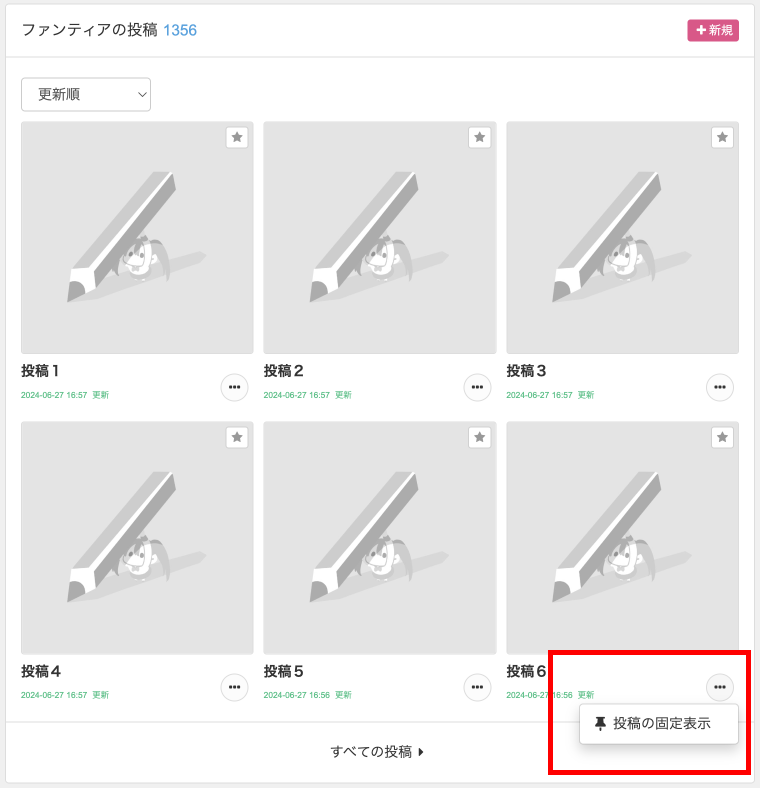Open the three-dot menu for 投稿３
Viewport: 760px width, 788px height.
[x=720, y=387]
